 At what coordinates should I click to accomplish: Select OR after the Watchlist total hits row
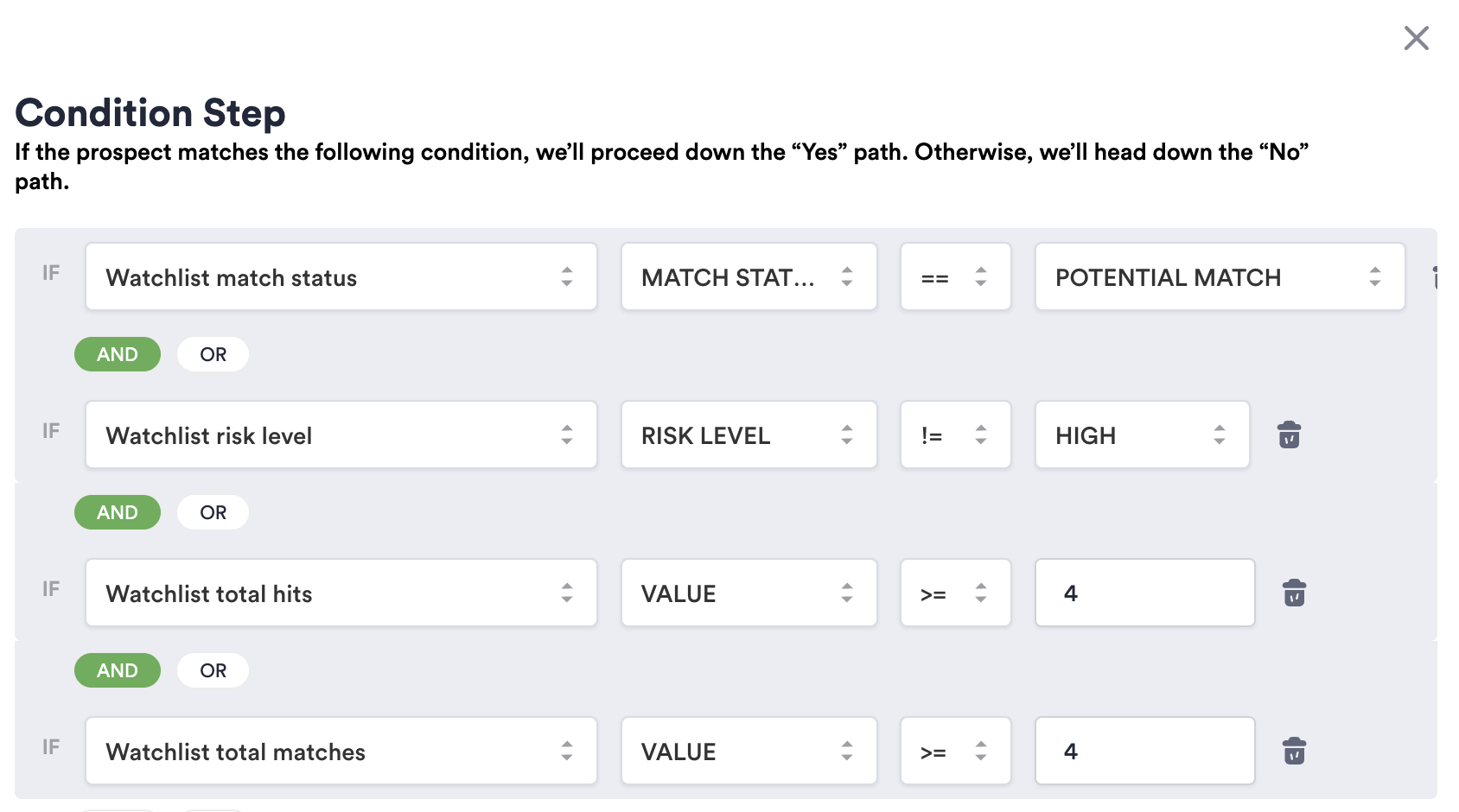[213, 670]
